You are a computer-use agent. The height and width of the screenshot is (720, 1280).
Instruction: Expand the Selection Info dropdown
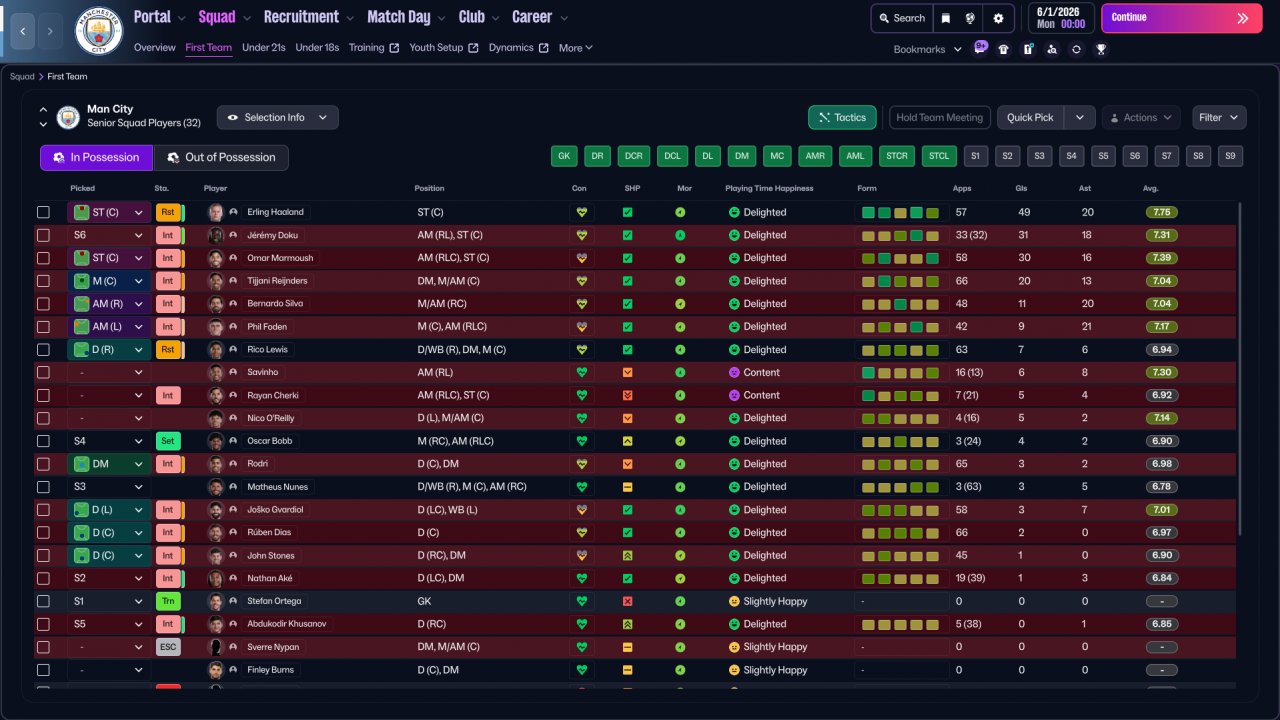[x=278, y=117]
